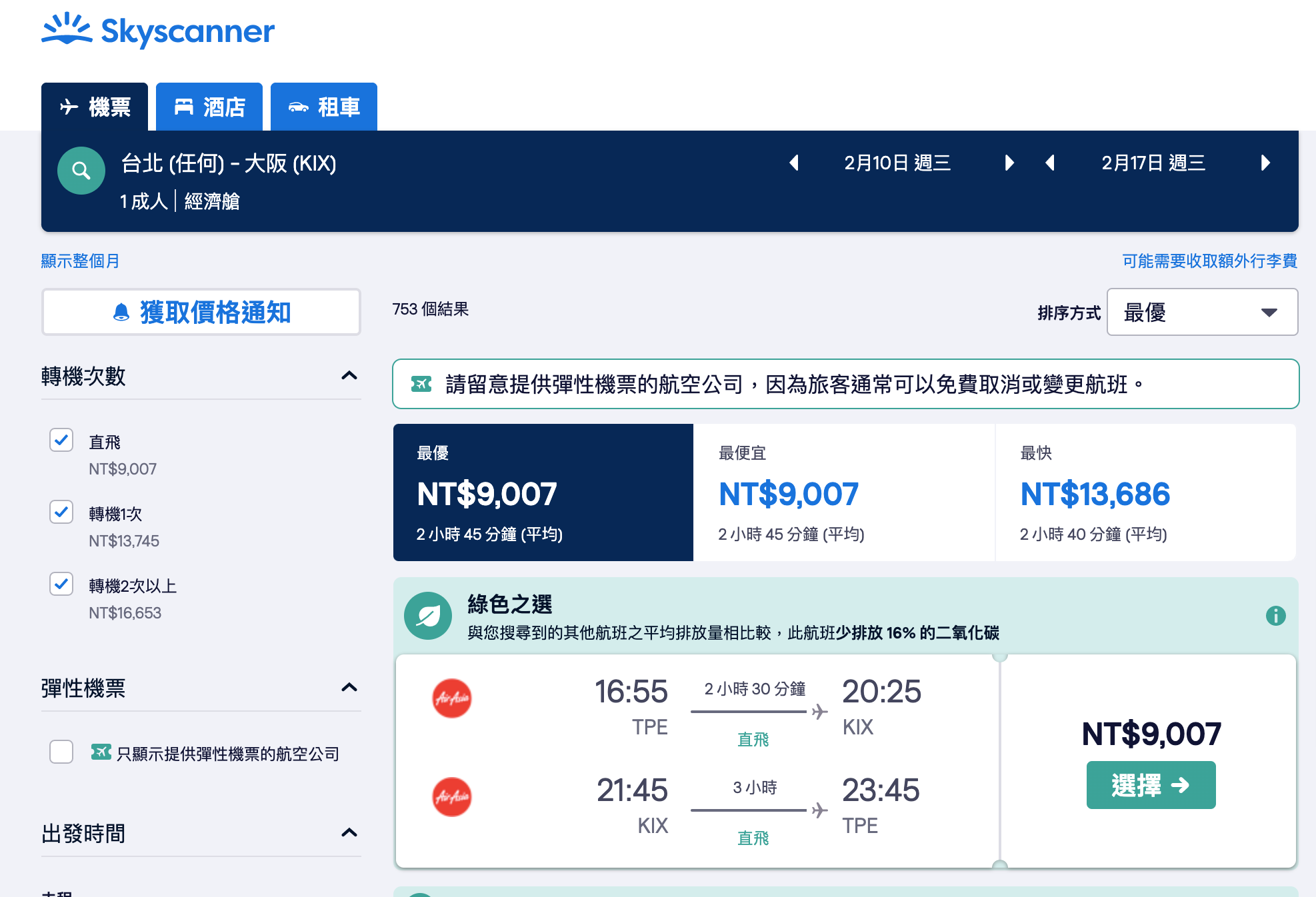Go to previous return date before 2月17日
The height and width of the screenshot is (897, 1316).
pos(1050,163)
